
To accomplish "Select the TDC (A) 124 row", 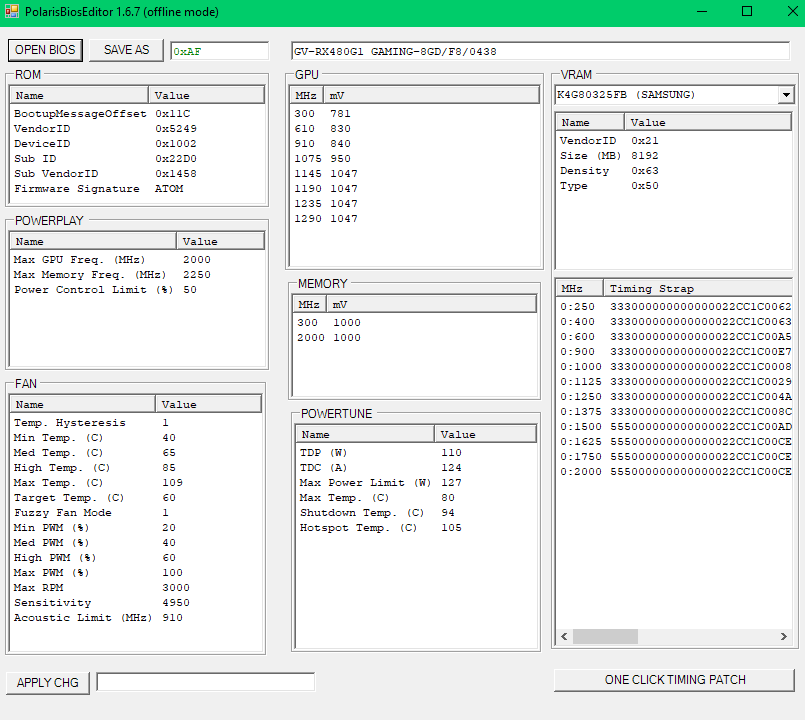I will (x=416, y=467).
